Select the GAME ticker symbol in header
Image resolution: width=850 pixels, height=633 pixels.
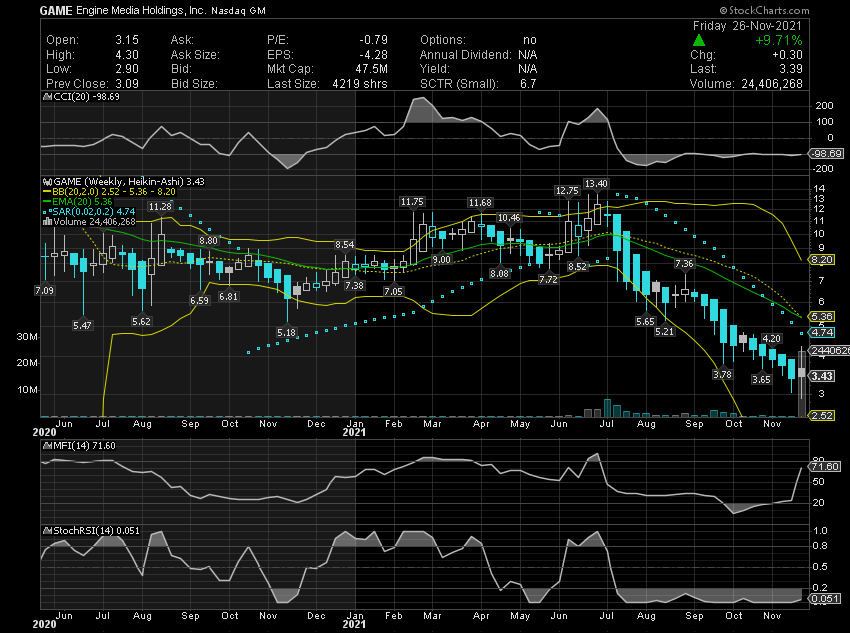pos(56,11)
